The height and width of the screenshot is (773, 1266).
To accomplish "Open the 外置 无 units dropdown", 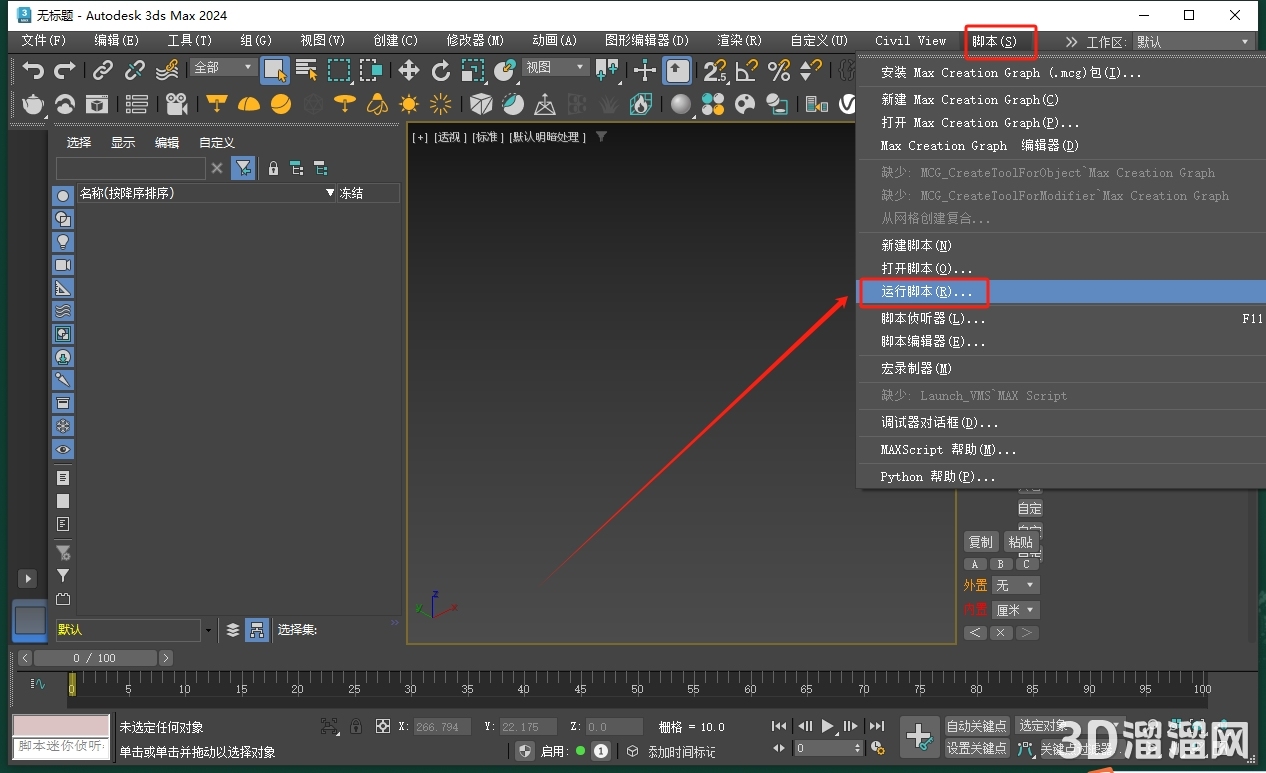I will [1016, 585].
